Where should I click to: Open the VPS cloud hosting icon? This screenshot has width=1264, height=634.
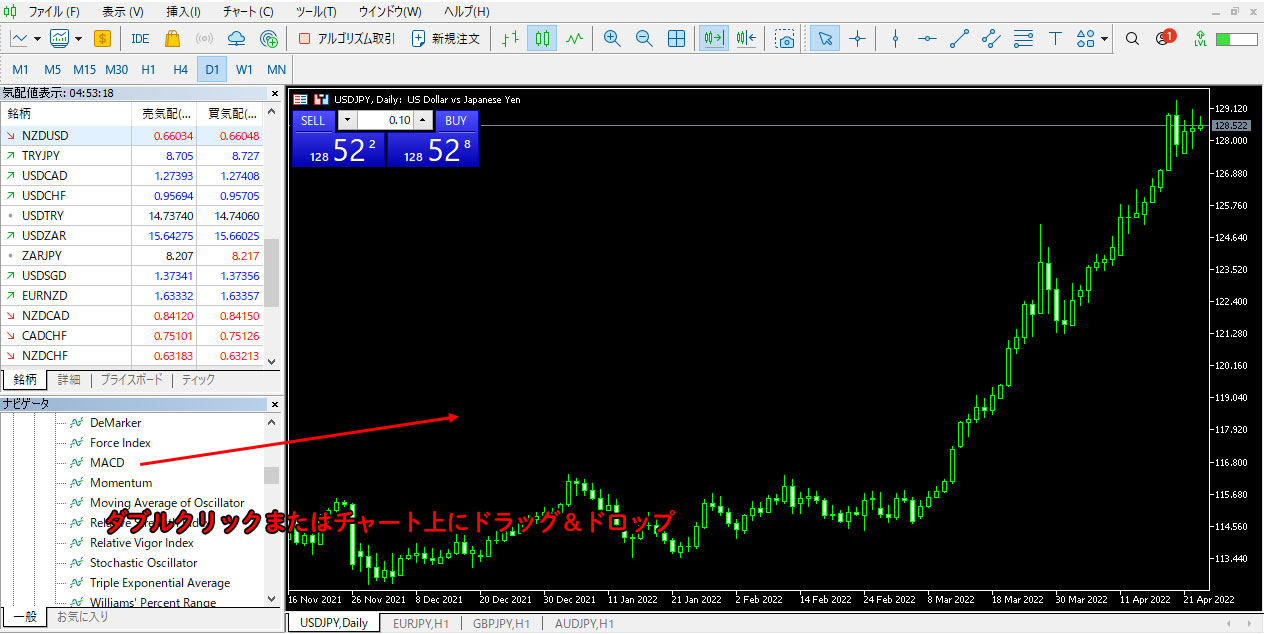pyautogui.click(x=236, y=38)
